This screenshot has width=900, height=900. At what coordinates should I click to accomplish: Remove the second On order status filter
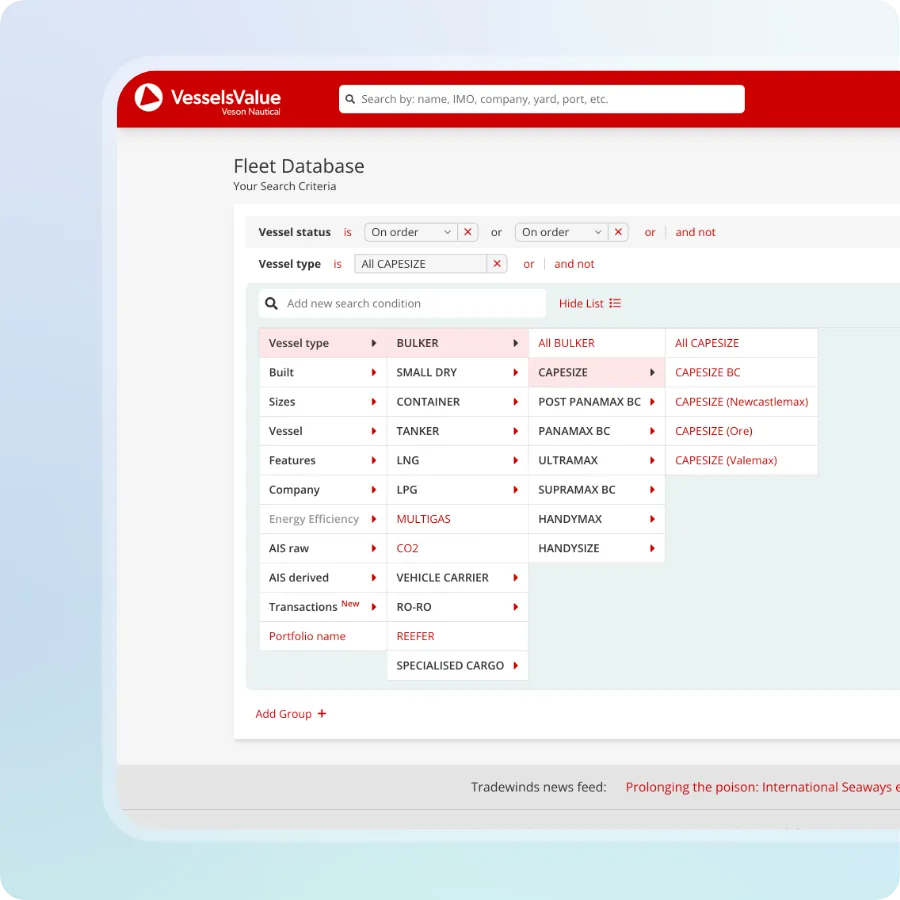(618, 232)
